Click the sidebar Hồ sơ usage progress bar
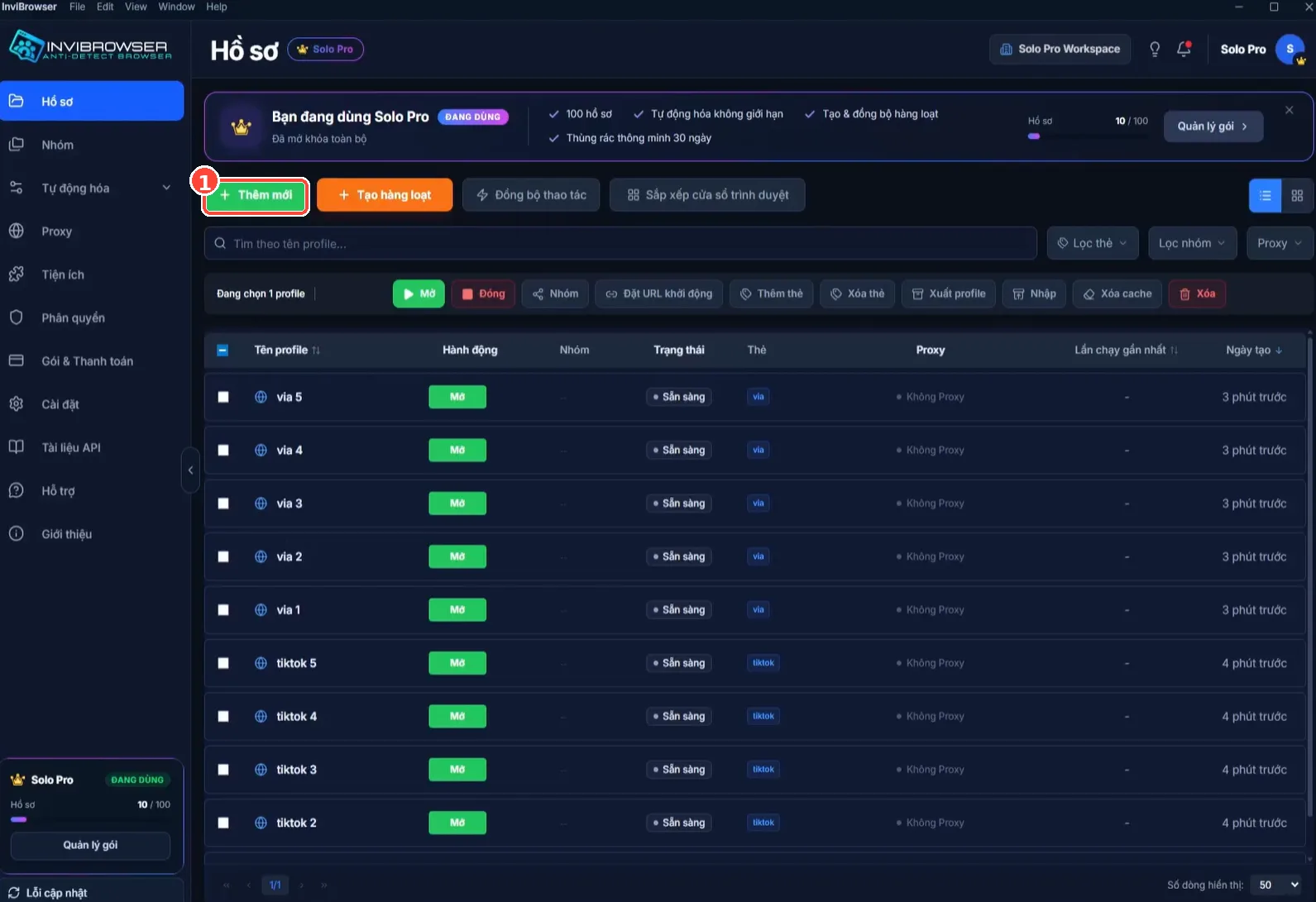The image size is (1316, 902). tap(90, 819)
